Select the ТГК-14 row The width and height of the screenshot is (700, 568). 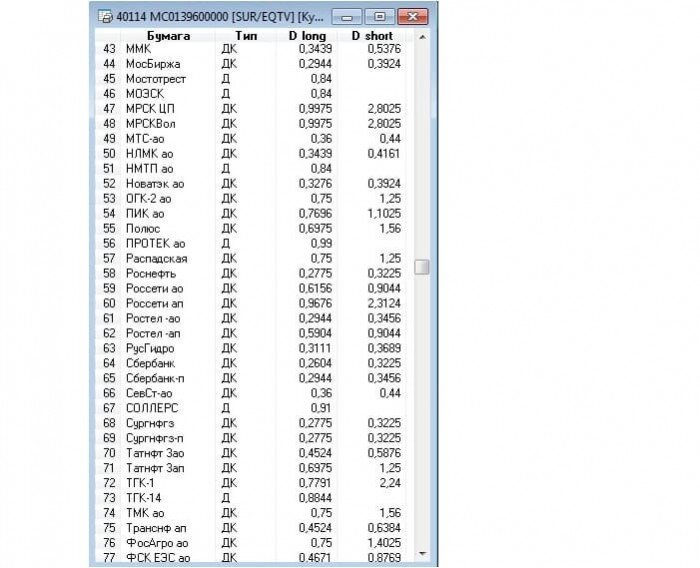click(x=251, y=498)
